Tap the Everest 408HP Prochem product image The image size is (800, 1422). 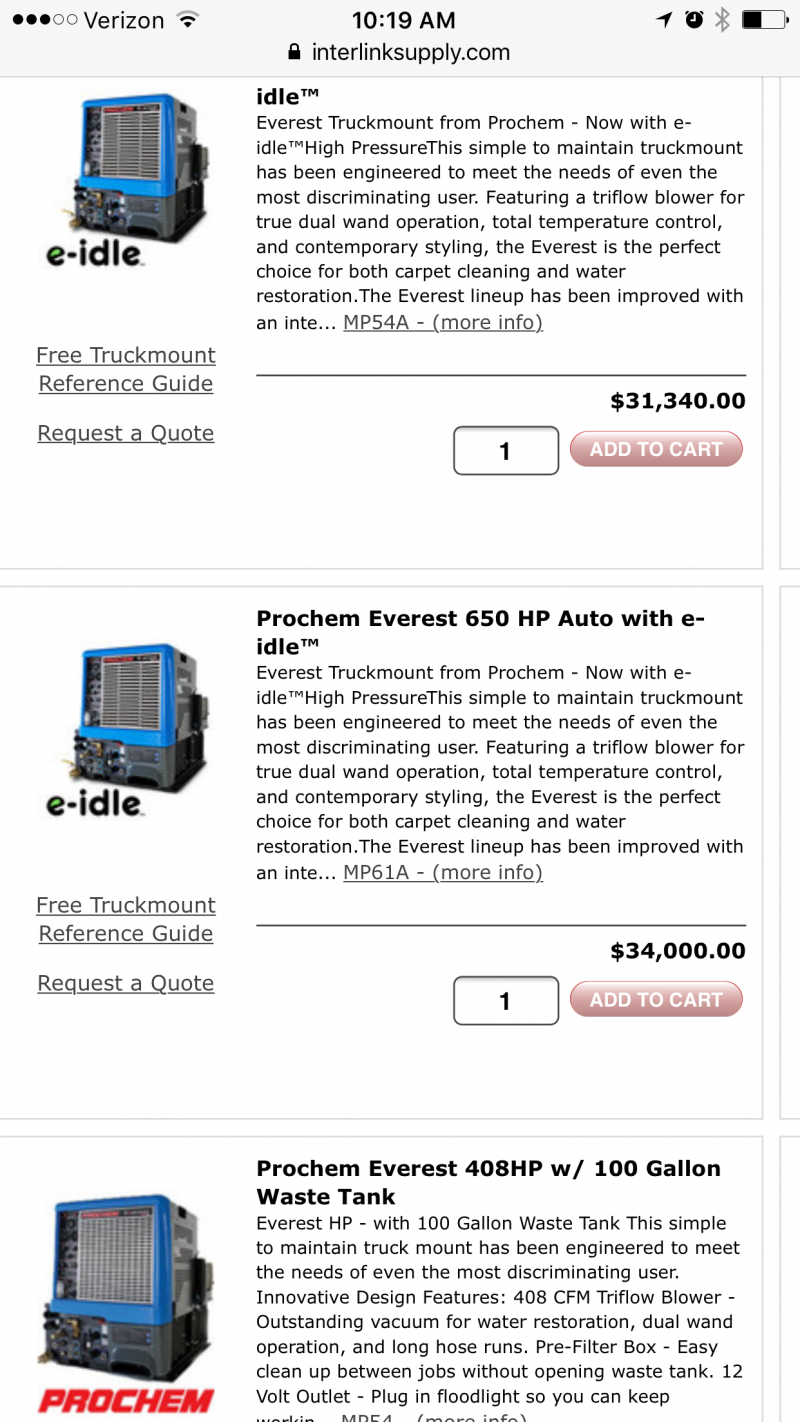[126, 1290]
